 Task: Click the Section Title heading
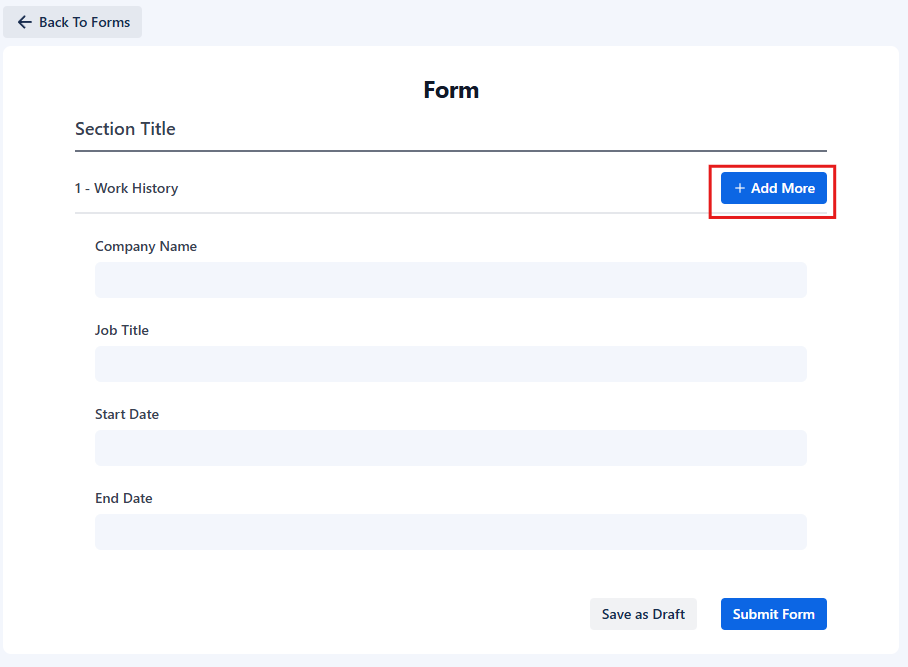click(125, 128)
